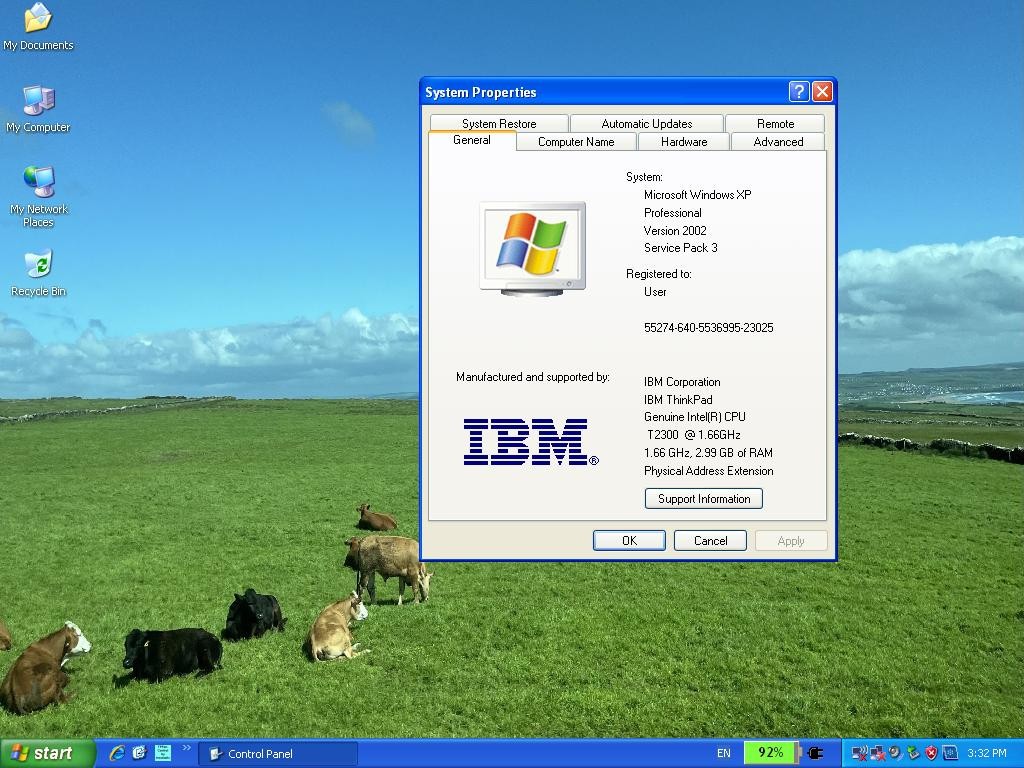
Task: Click the 'IBM Corporation' text
Action: click(682, 381)
